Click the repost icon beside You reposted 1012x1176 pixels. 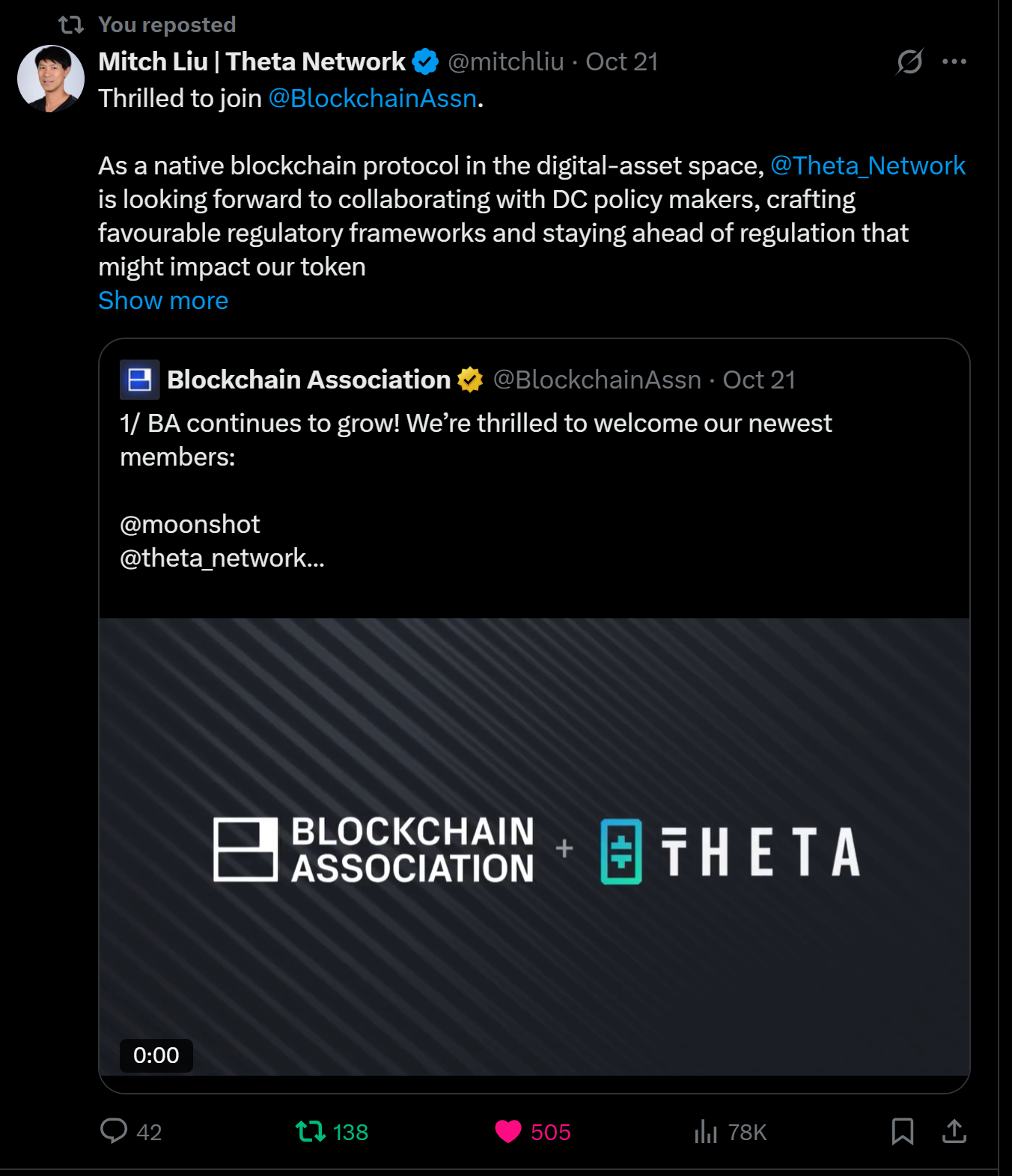(71, 25)
